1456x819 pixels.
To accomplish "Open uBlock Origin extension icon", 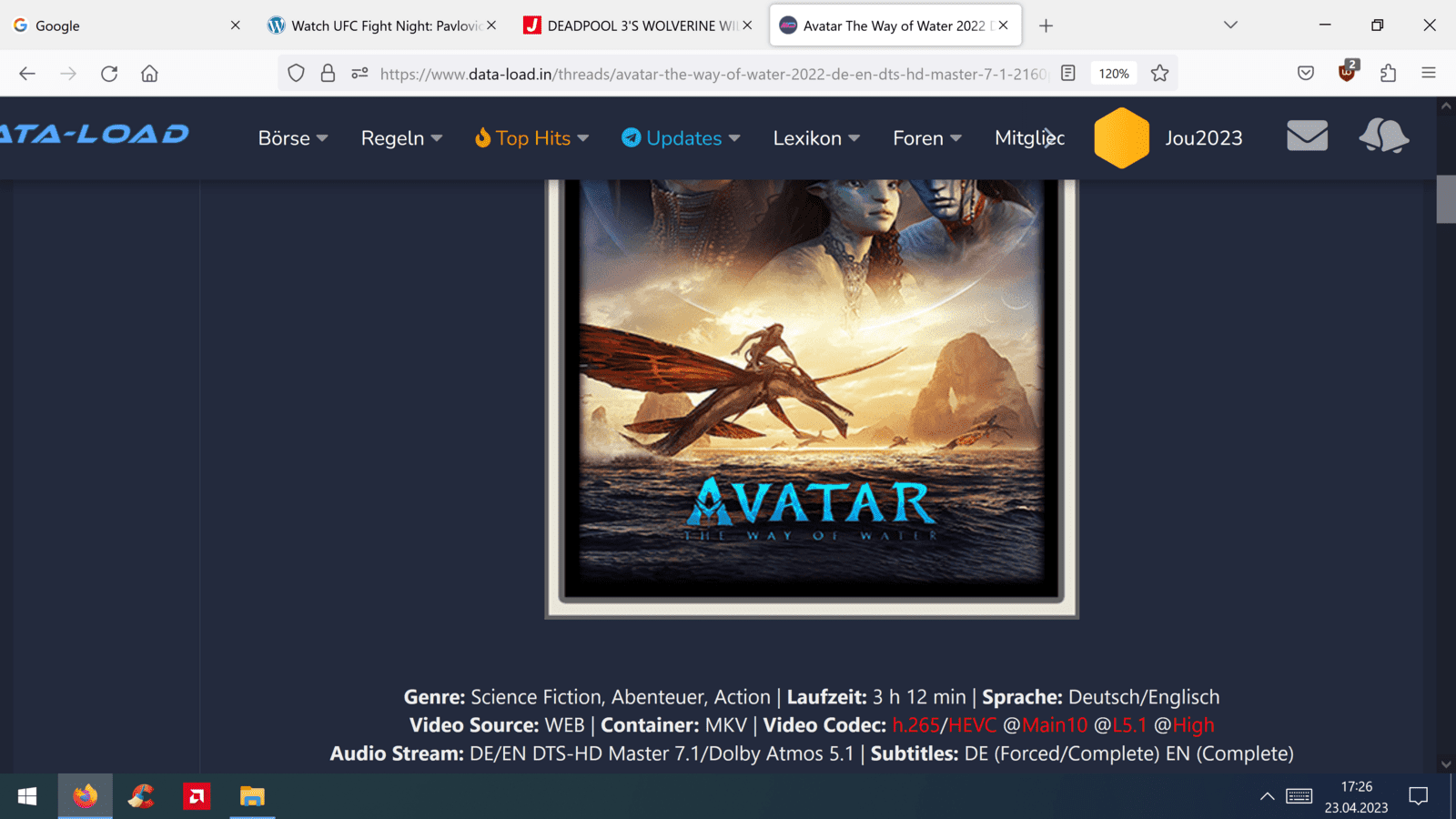I will tap(1348, 72).
